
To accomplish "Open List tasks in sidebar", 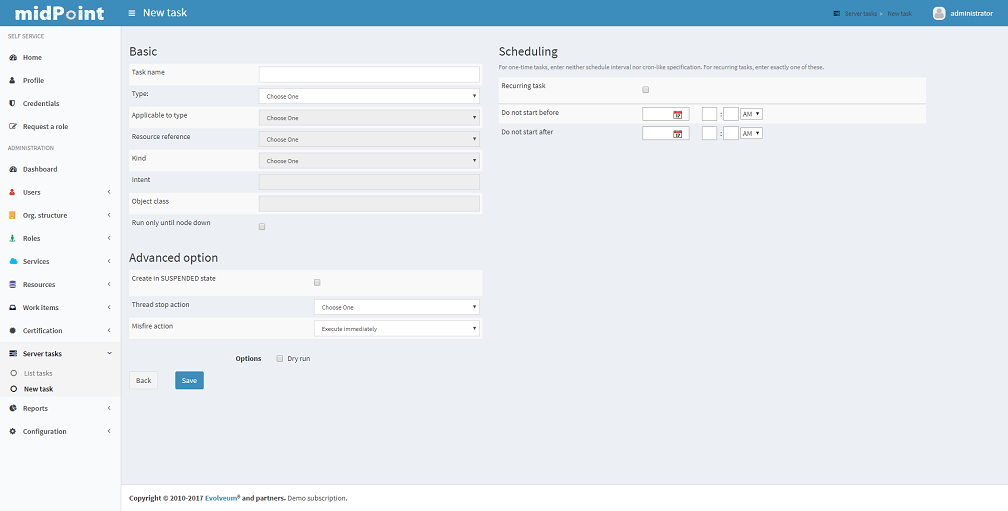I will [x=38, y=373].
